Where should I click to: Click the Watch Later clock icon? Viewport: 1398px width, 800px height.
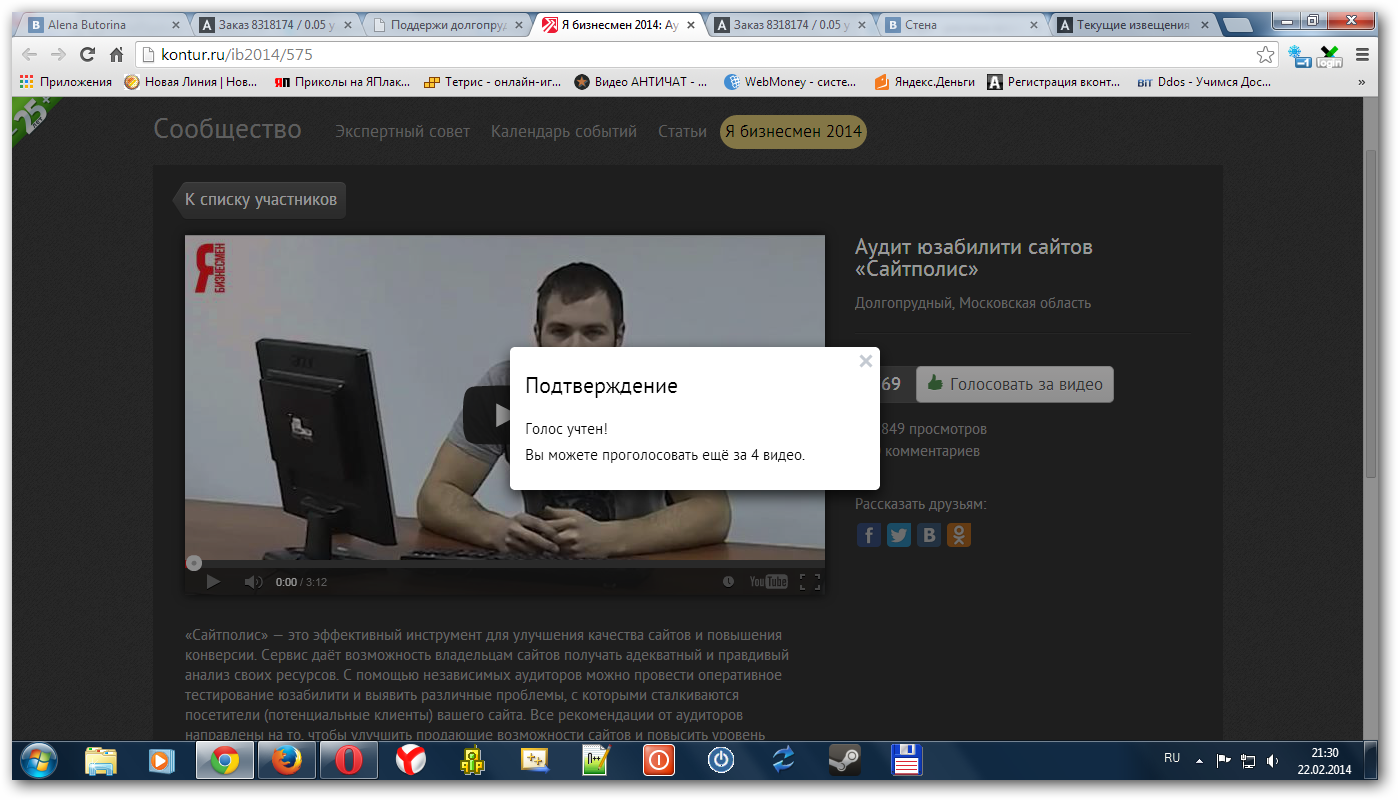[x=728, y=582]
